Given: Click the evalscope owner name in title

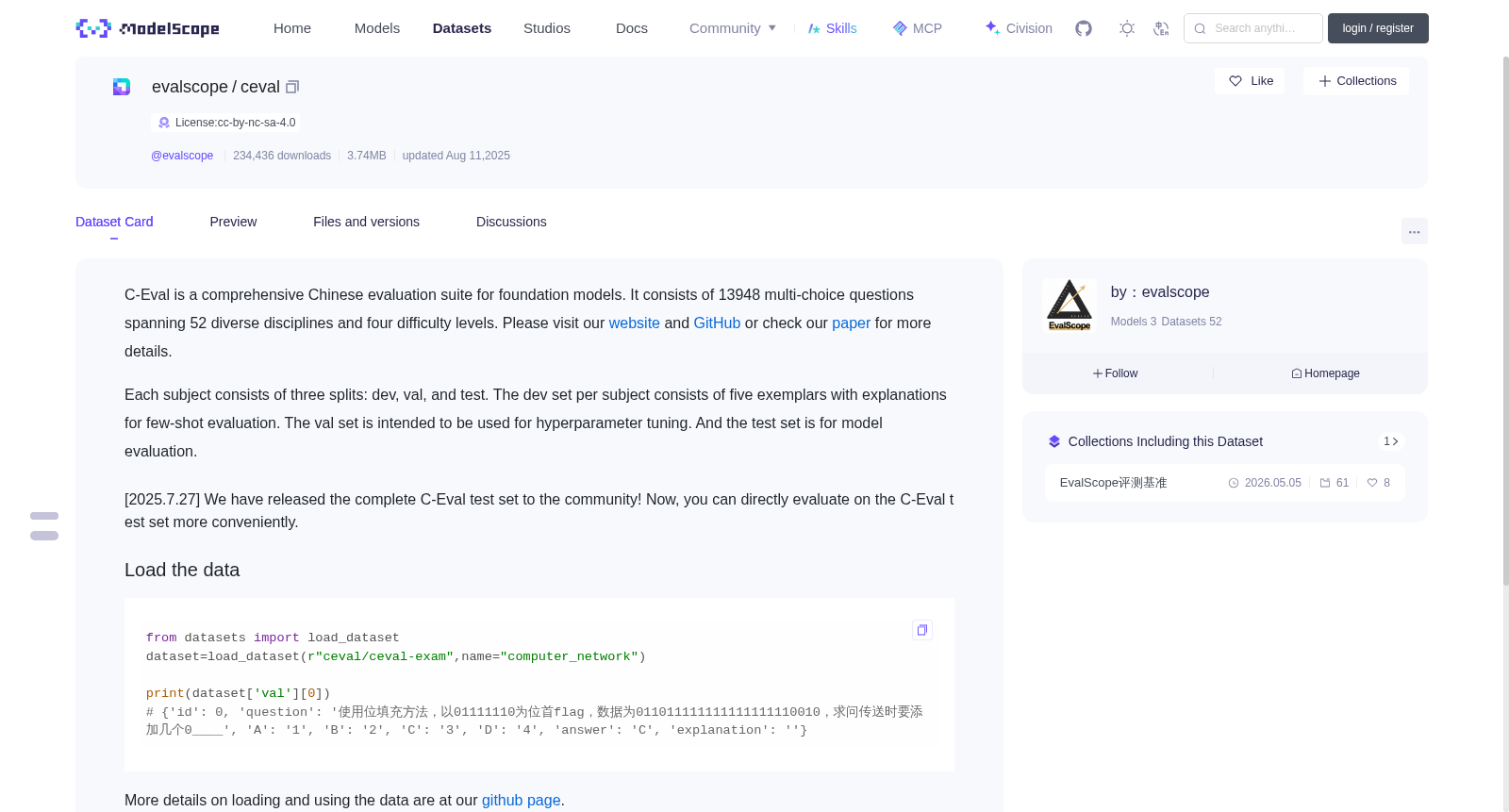Looking at the screenshot, I should coord(190,87).
